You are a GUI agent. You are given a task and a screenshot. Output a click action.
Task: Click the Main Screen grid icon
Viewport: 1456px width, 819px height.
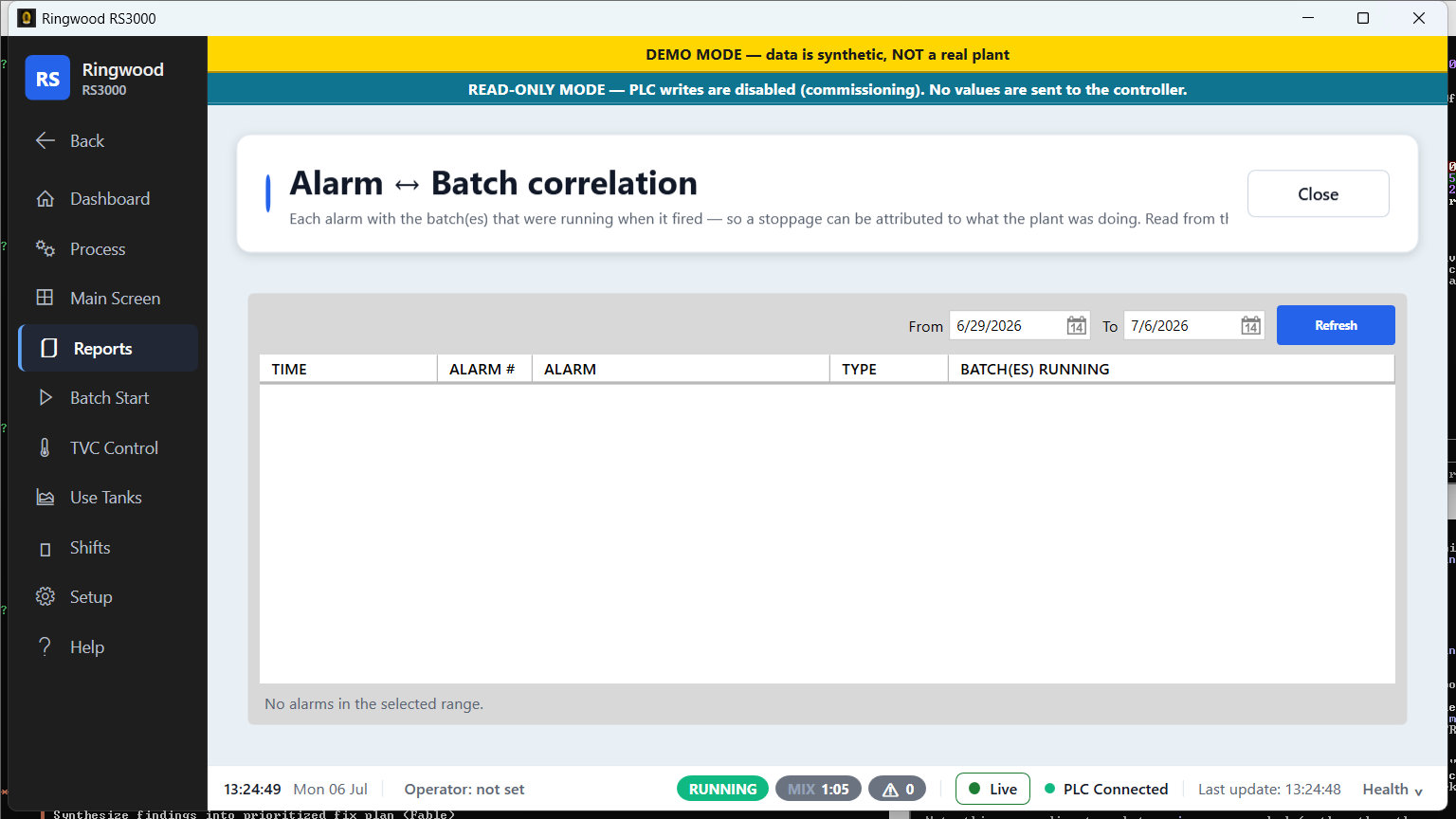pyautogui.click(x=45, y=298)
